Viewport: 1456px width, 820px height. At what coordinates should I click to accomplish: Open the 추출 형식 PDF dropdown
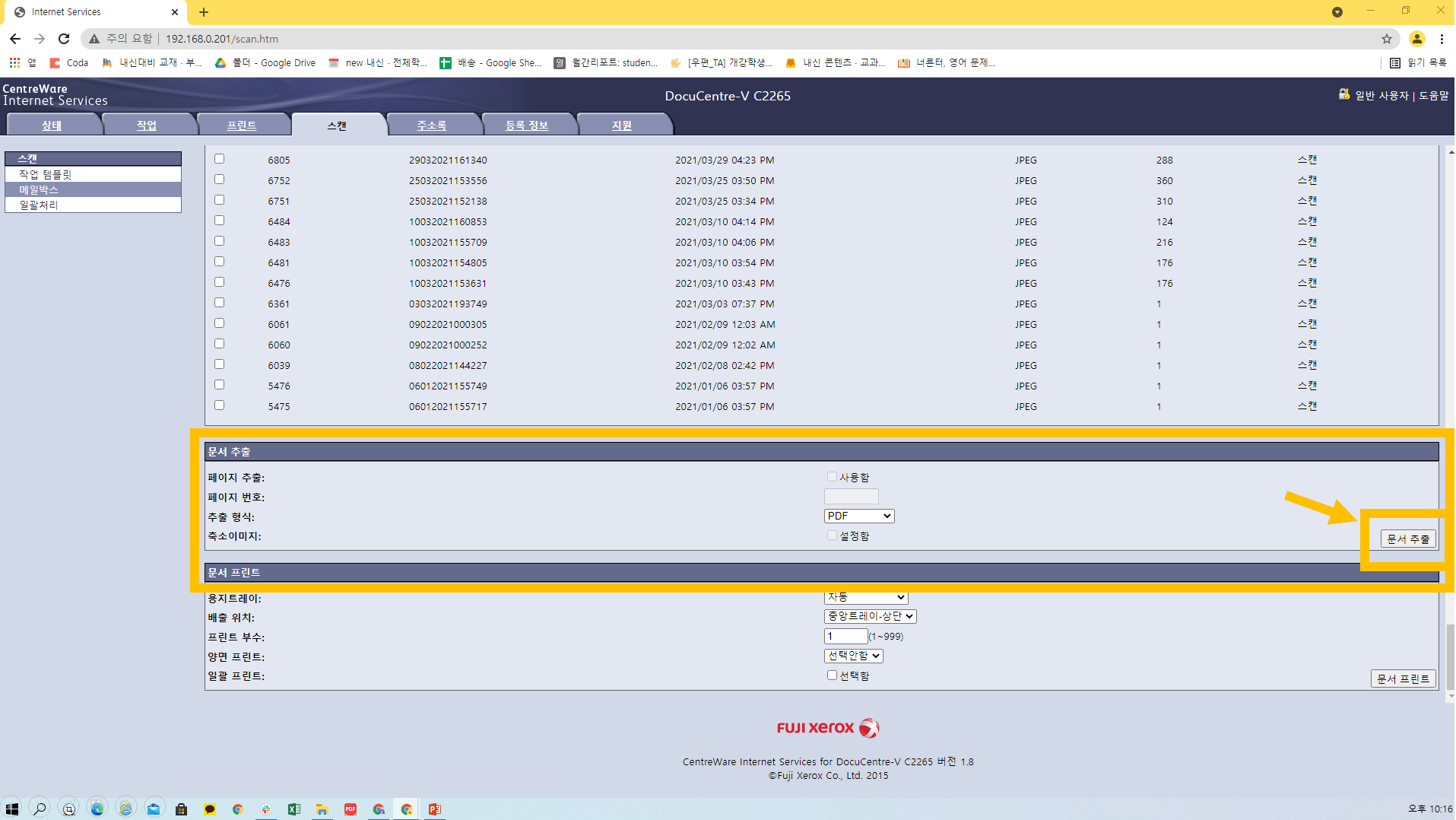[859, 516]
